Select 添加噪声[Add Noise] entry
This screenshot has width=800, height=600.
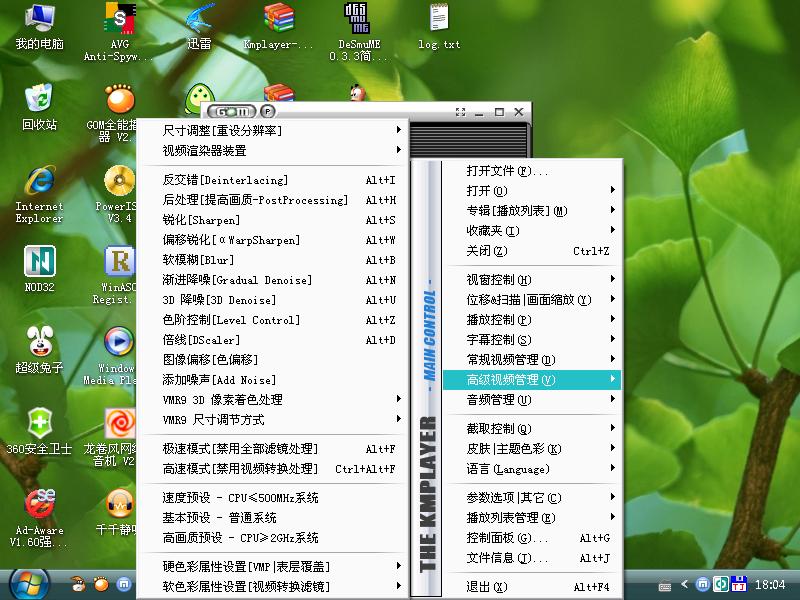tap(273, 380)
